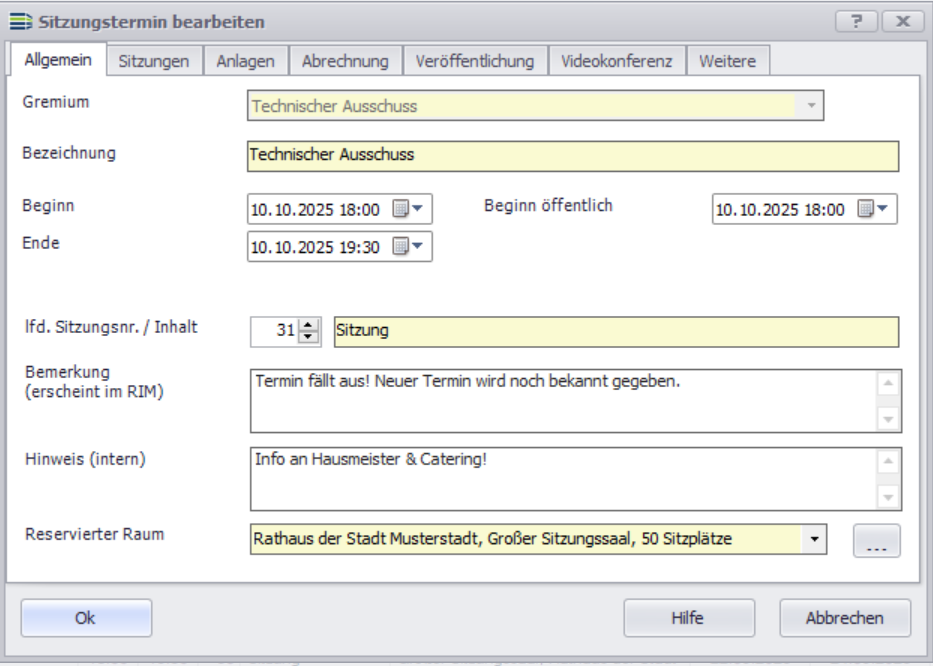Viewport: 933px width, 666px height.
Task: Cancel with the Abbrechen button
Action: (844, 618)
